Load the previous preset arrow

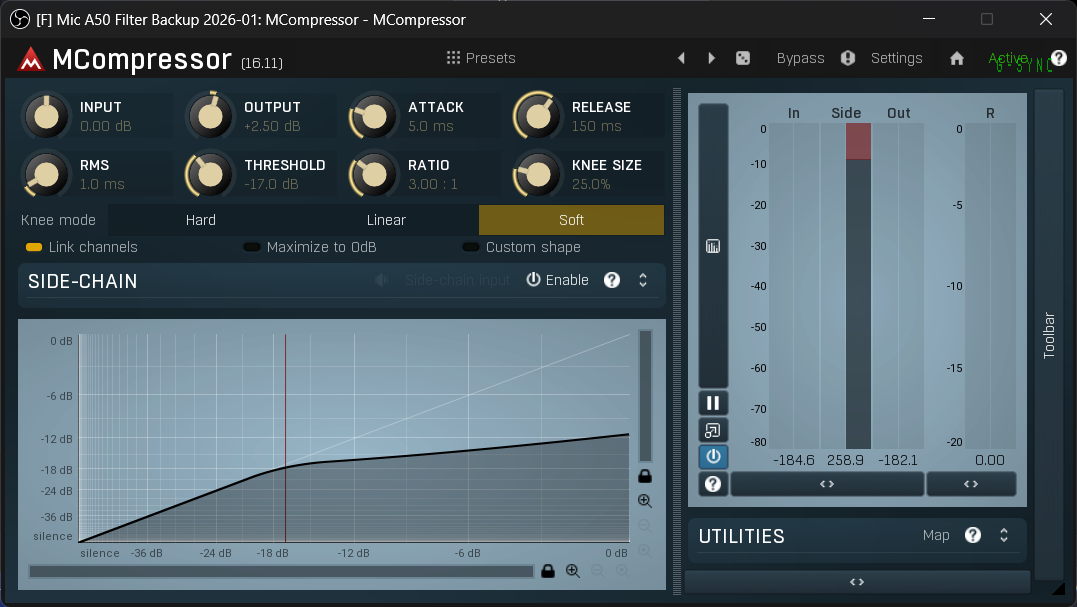click(x=681, y=58)
